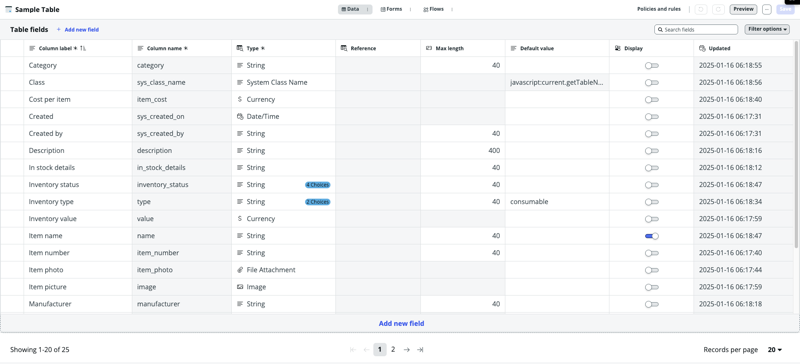800x364 pixels.
Task: Focus the Search fields input
Action: (696, 30)
